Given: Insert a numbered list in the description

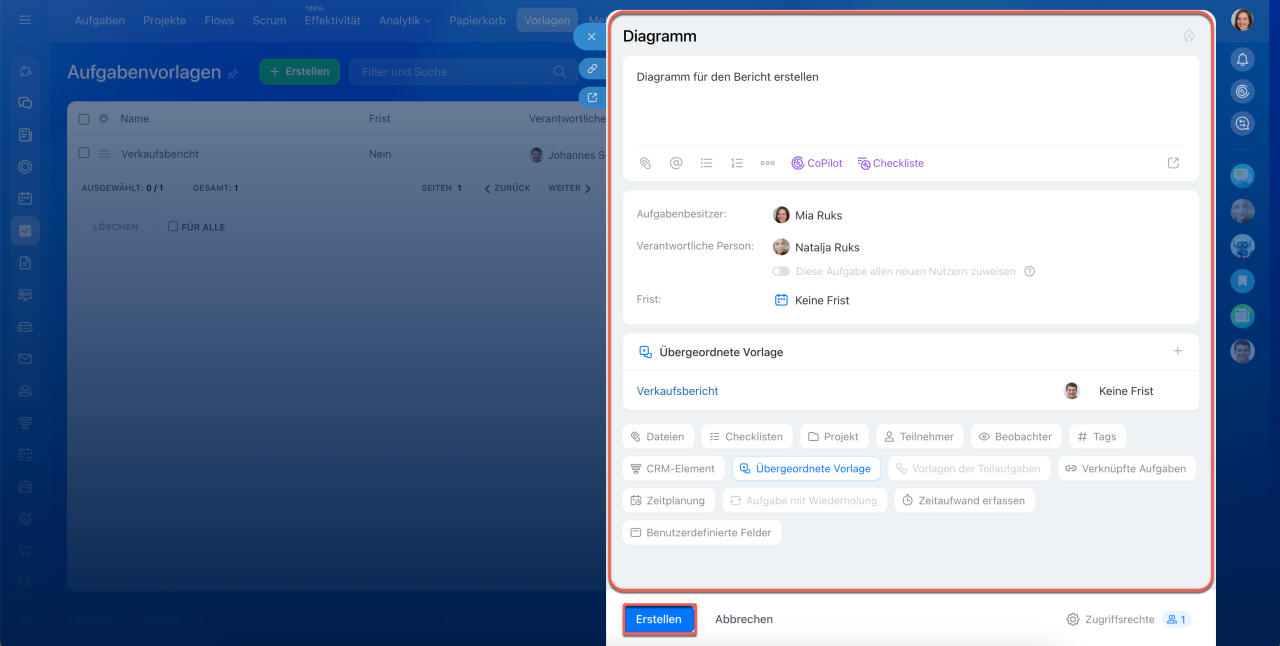Looking at the screenshot, I should (x=737, y=163).
